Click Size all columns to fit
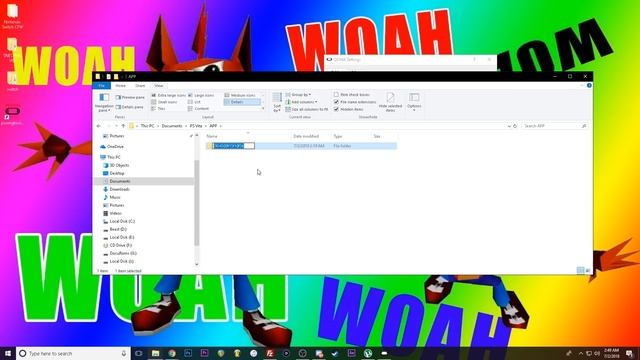The image size is (640, 360). (x=307, y=109)
